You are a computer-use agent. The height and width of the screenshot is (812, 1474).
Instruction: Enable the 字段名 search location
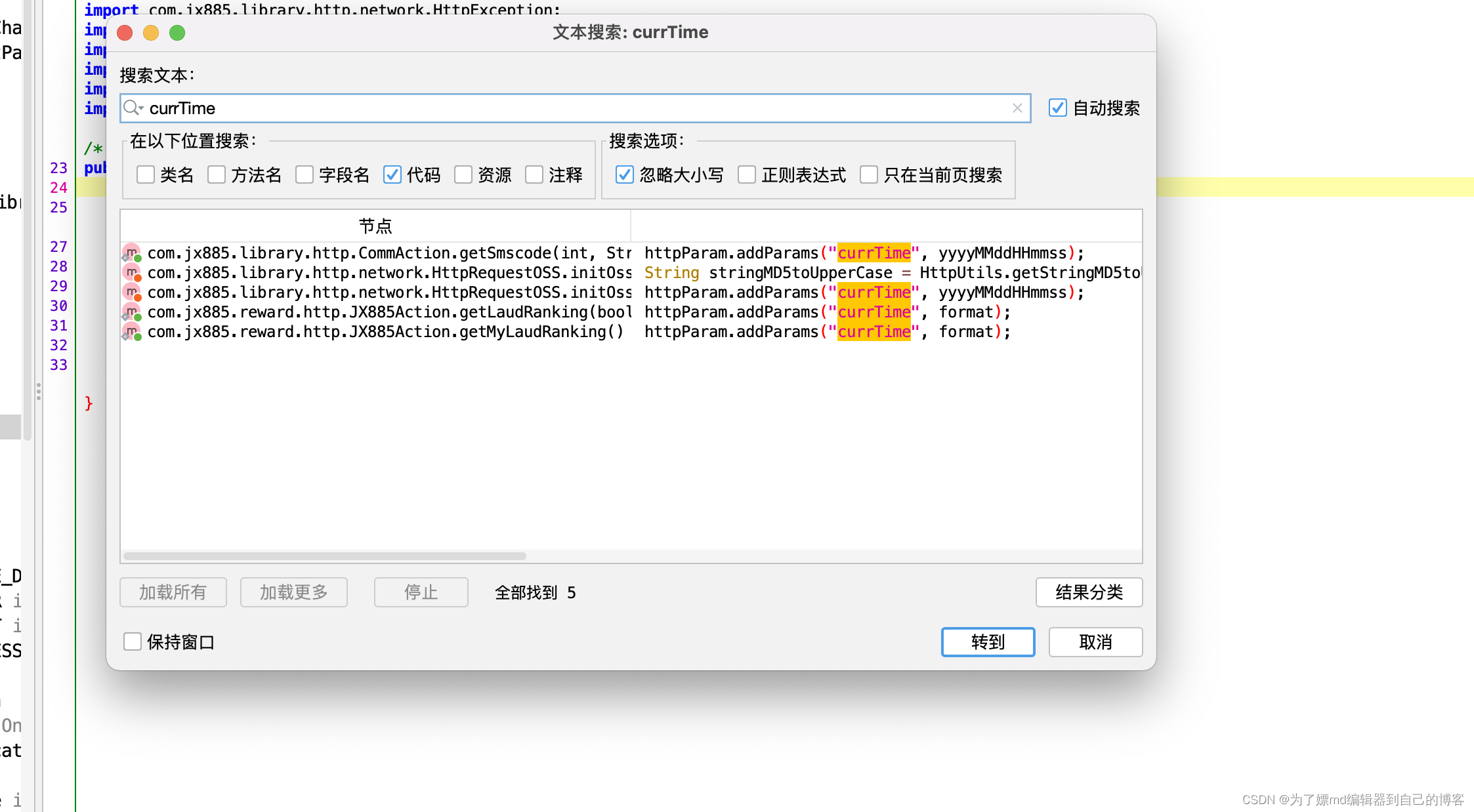click(x=305, y=175)
